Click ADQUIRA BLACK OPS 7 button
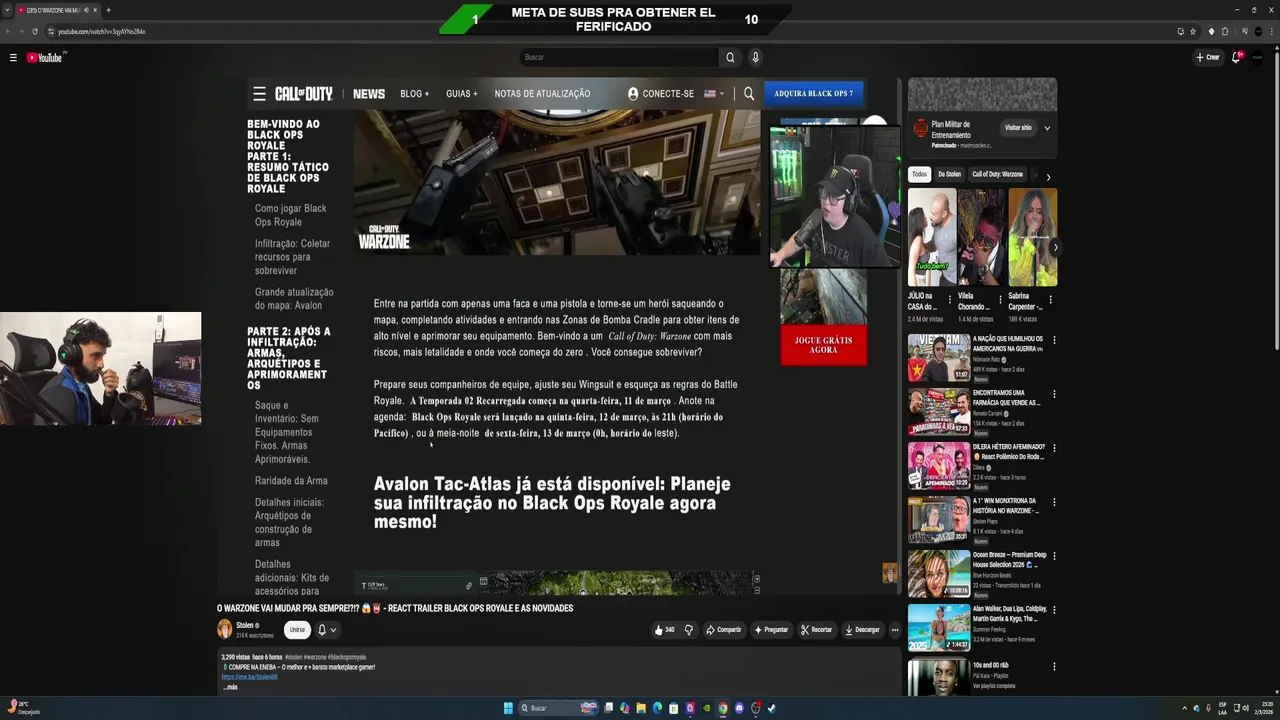This screenshot has width=1280, height=720. pyautogui.click(x=813, y=94)
